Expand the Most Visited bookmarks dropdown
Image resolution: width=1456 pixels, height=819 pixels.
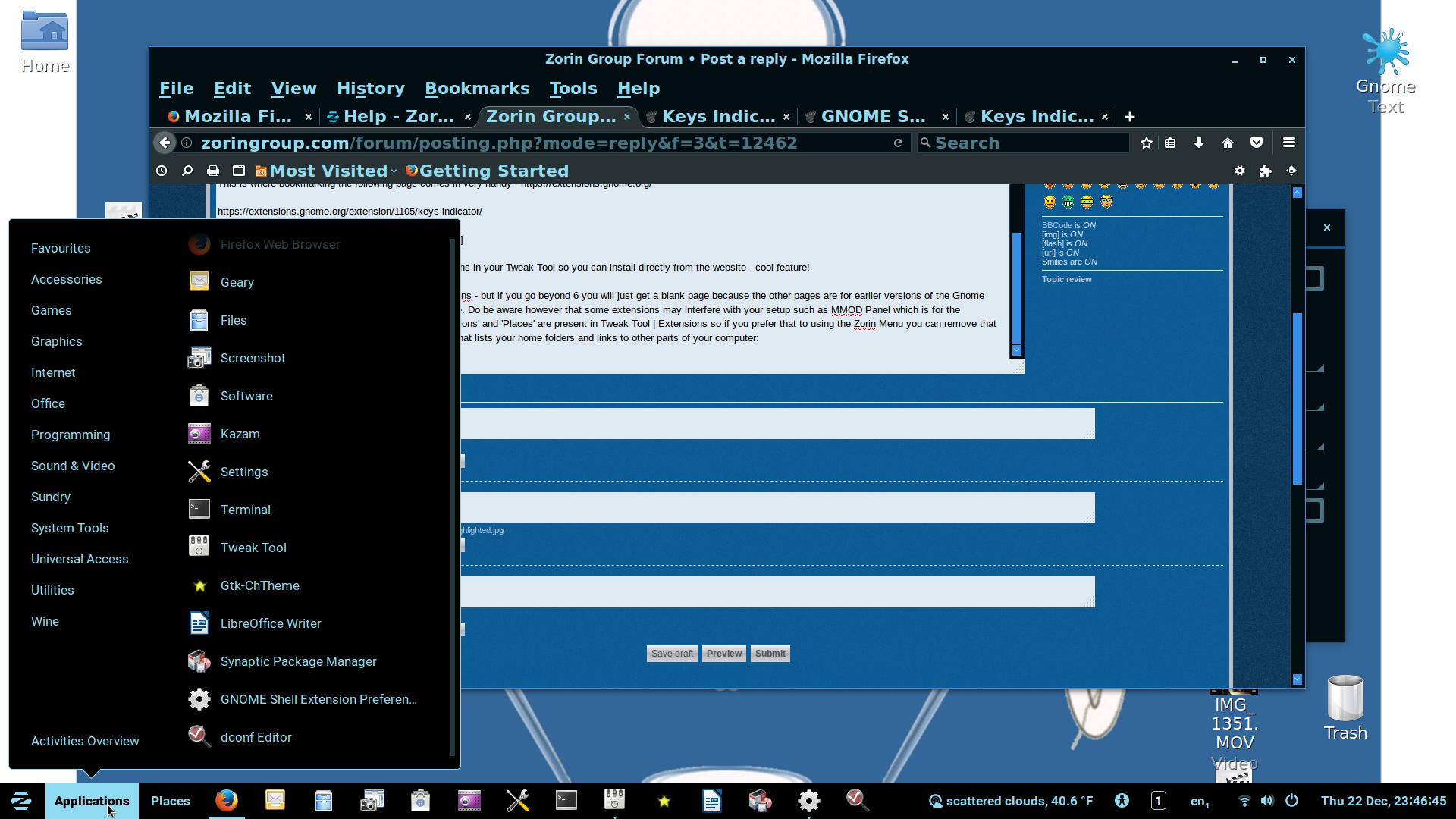pyautogui.click(x=328, y=171)
